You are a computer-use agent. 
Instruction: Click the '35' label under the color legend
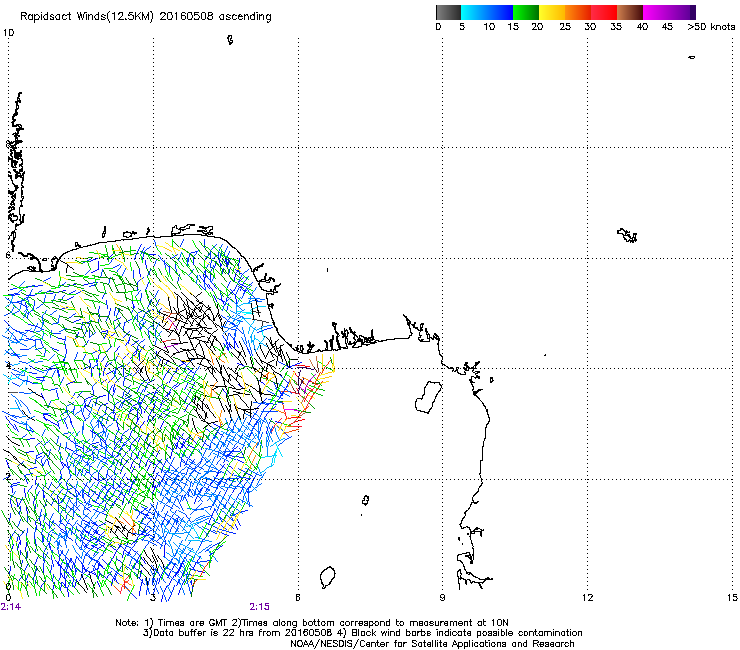pyautogui.click(x=616, y=27)
